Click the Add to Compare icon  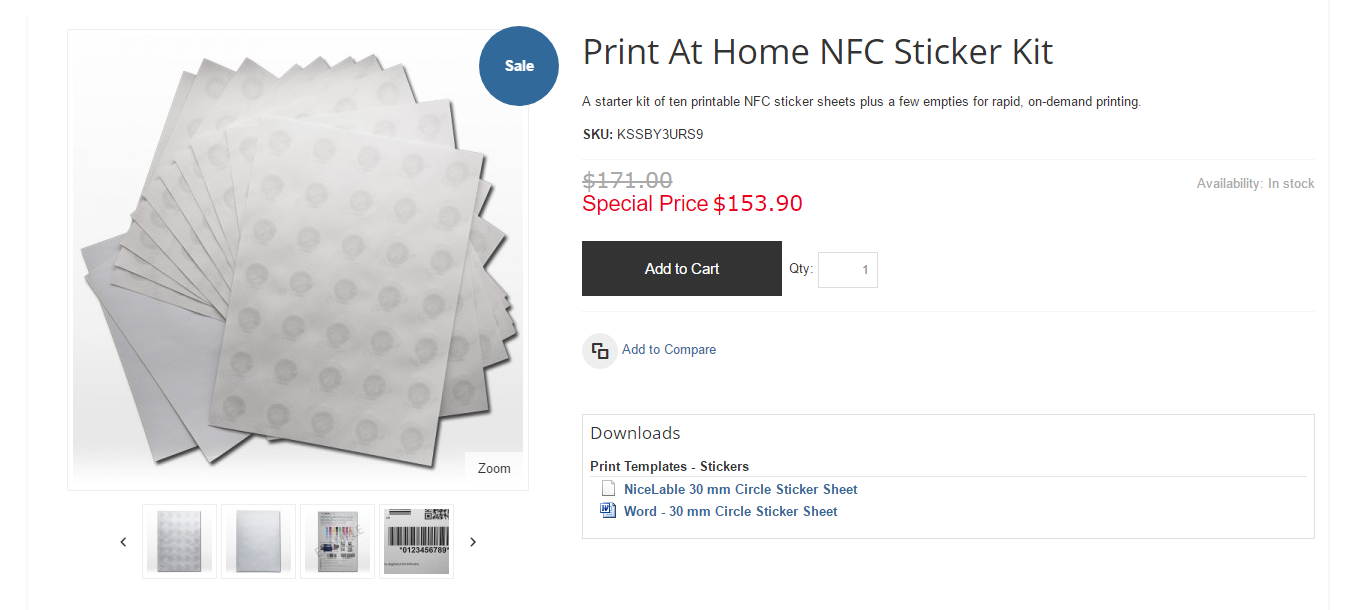point(600,350)
